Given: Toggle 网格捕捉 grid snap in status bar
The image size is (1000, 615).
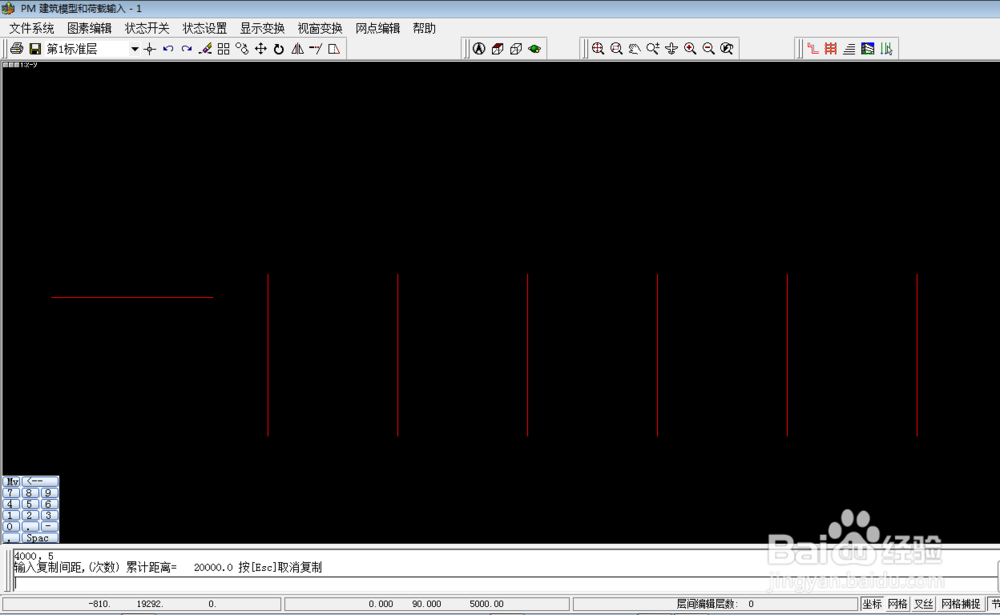Looking at the screenshot, I should click(960, 604).
